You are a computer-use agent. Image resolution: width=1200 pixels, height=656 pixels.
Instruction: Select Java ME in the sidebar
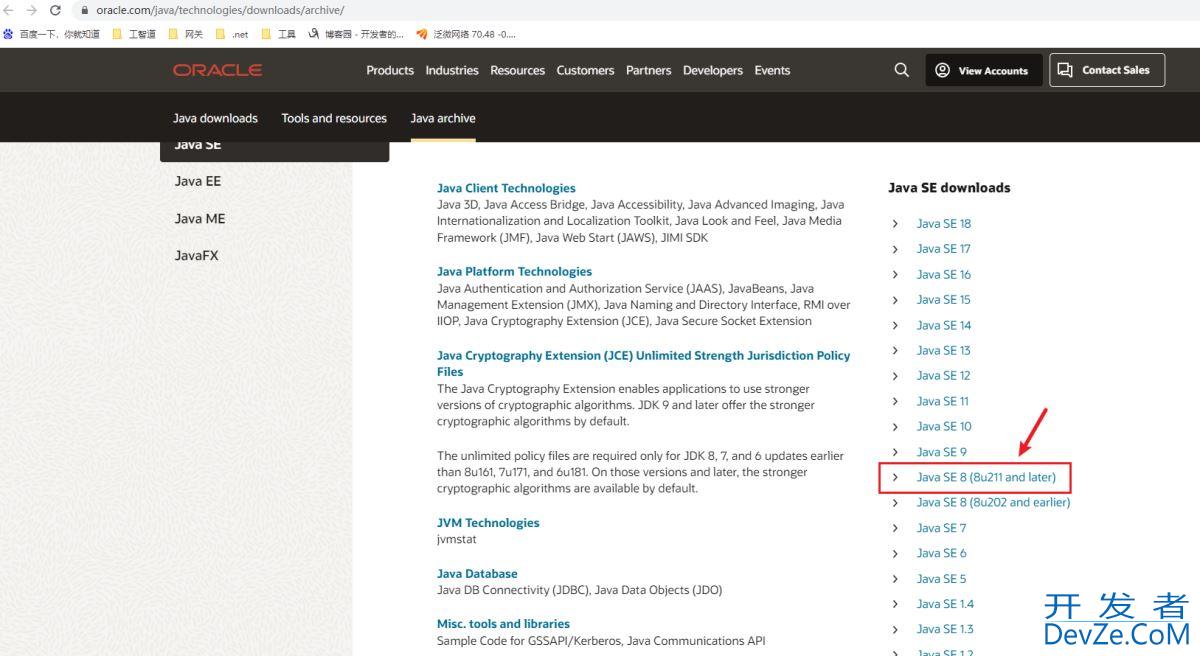pyautogui.click(x=200, y=218)
